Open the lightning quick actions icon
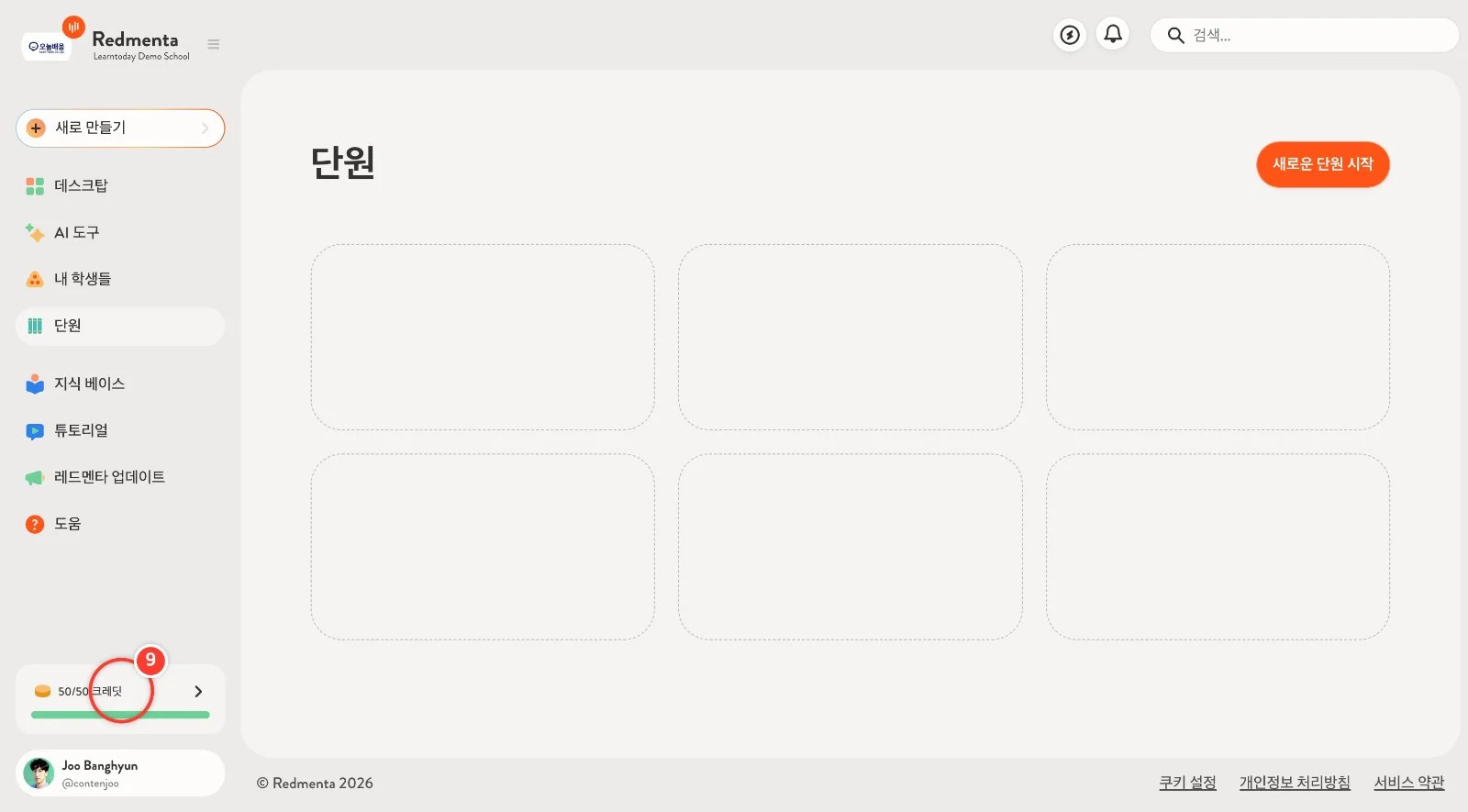The height and width of the screenshot is (812, 1468). point(1070,35)
